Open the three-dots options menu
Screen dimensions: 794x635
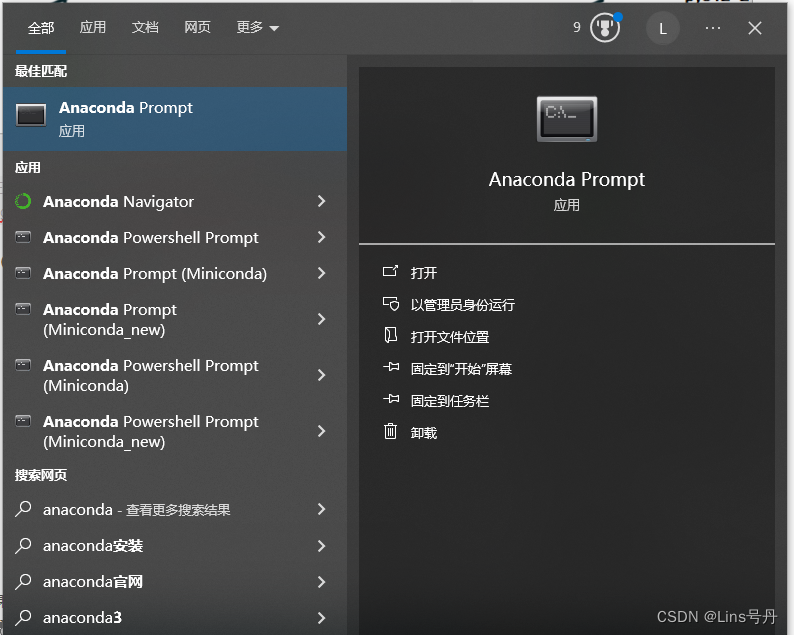click(712, 28)
